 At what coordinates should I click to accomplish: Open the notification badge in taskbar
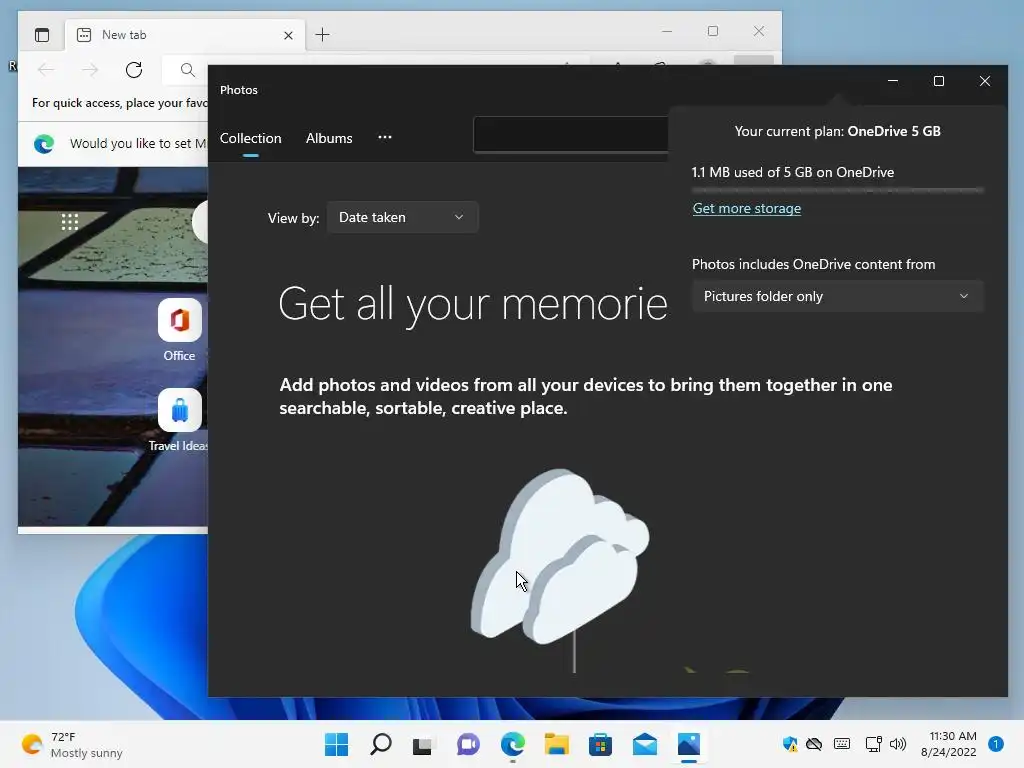(996, 744)
